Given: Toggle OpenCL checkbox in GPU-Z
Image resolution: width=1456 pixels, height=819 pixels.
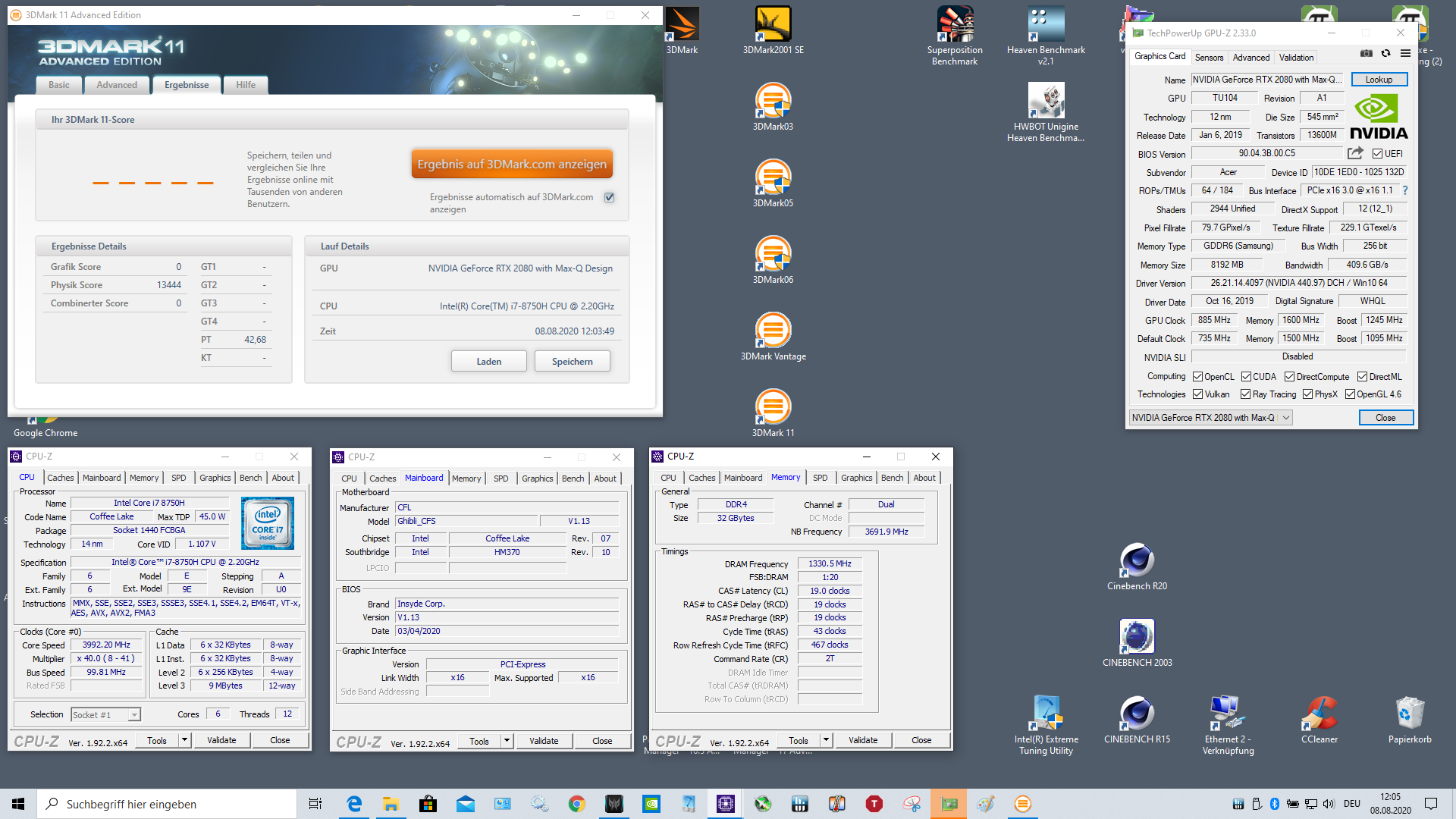Looking at the screenshot, I should (1197, 377).
